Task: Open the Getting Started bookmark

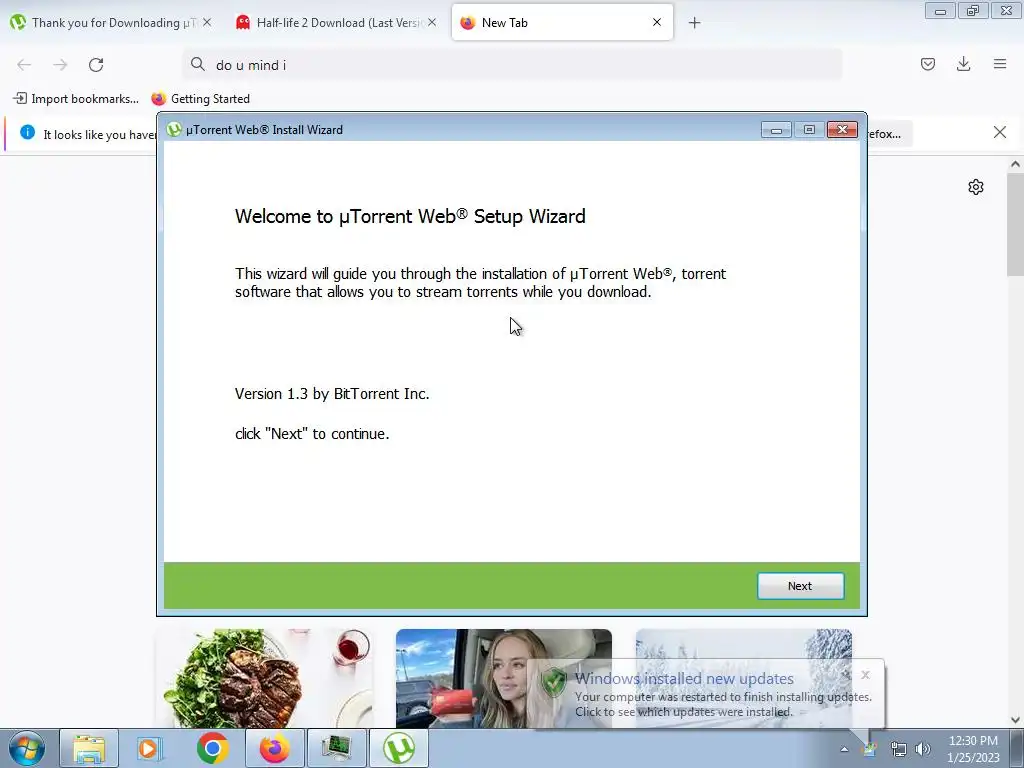Action: (x=200, y=99)
